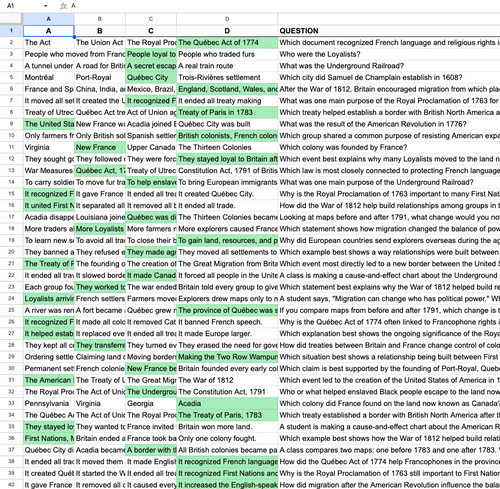
Task: Click green cell 'New France' in row 11
Action: tap(100, 147)
